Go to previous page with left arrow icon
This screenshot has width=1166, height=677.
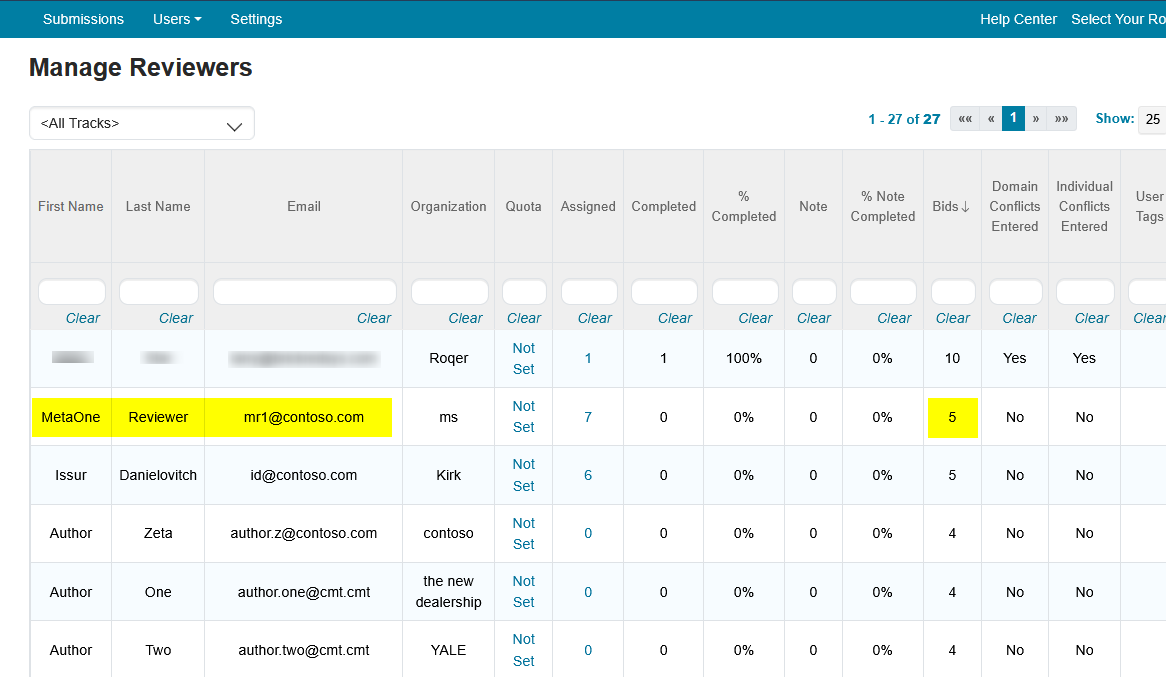[989, 118]
